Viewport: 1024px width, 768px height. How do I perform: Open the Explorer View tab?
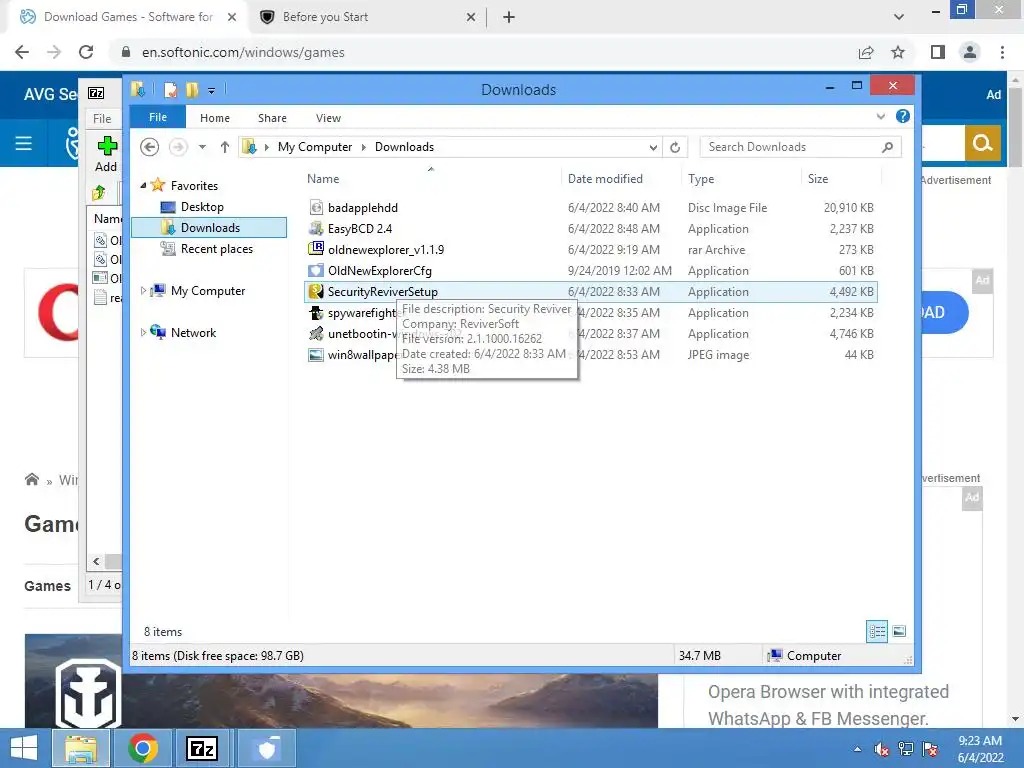click(x=328, y=118)
